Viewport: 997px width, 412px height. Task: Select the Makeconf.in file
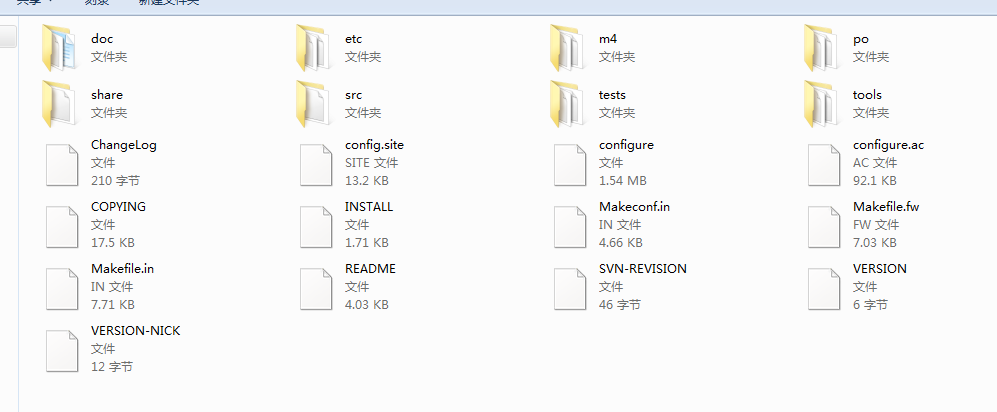[611, 225]
